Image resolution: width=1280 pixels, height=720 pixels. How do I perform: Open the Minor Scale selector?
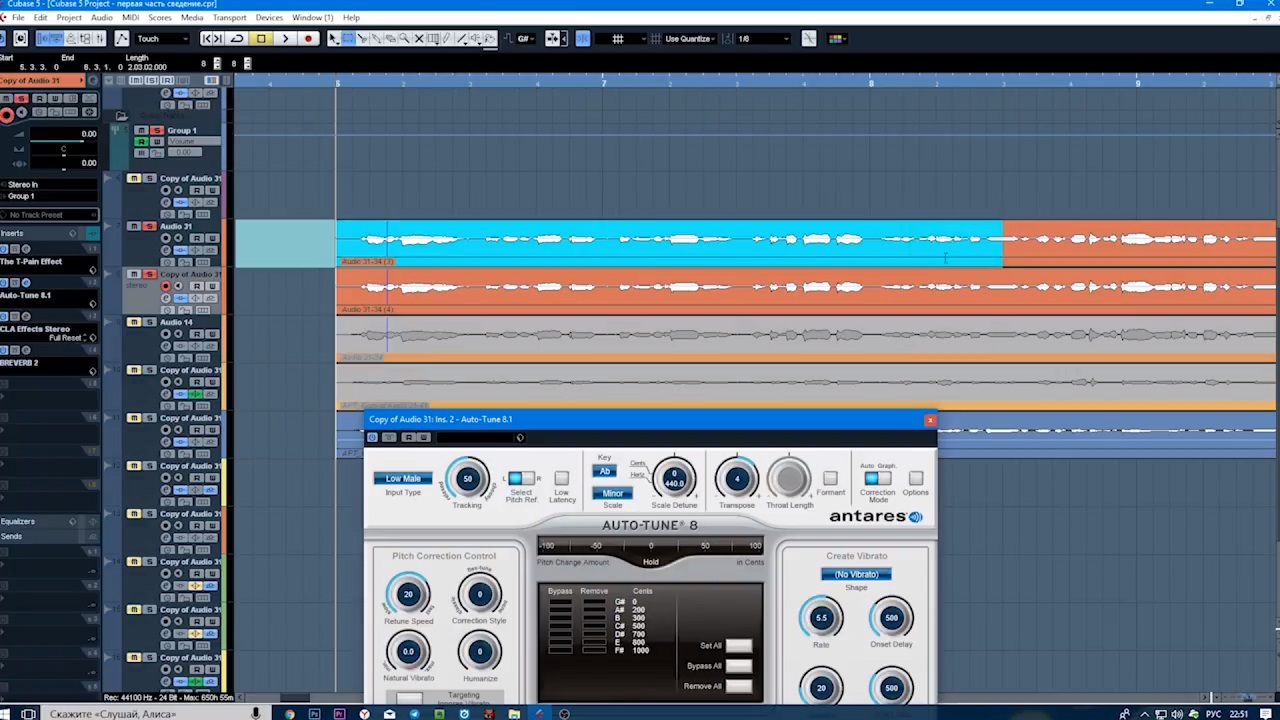[x=612, y=493]
